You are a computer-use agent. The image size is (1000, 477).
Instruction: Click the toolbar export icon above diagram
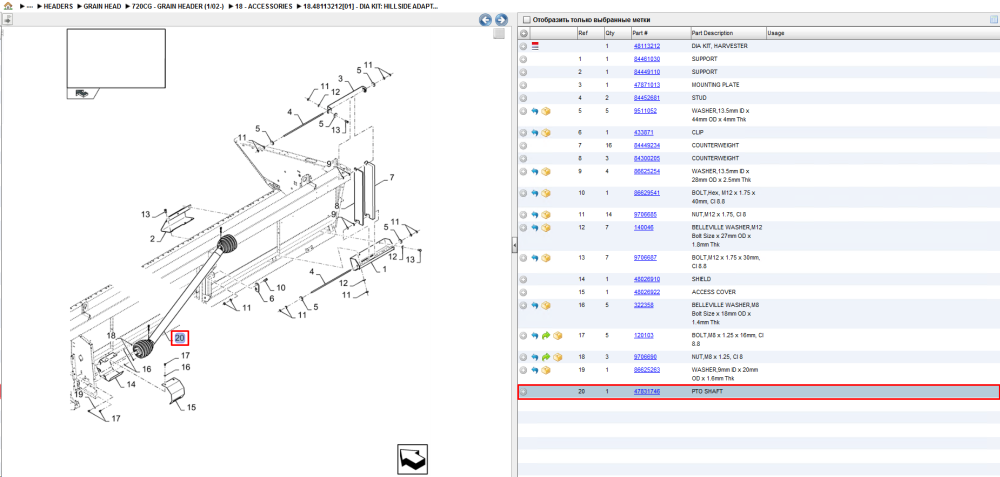tap(8, 20)
